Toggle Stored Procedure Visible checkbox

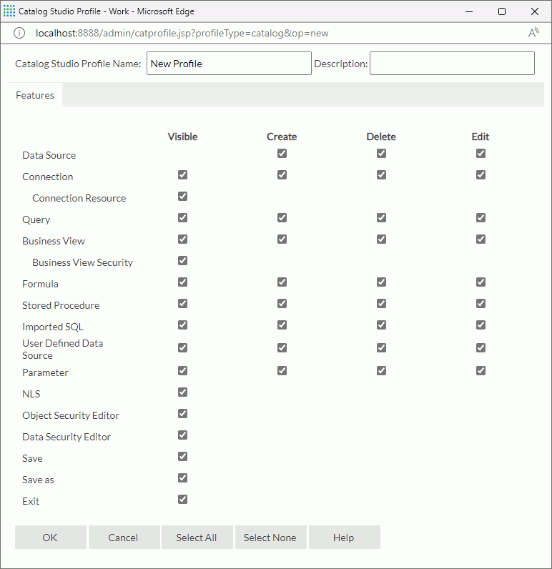[x=183, y=303]
